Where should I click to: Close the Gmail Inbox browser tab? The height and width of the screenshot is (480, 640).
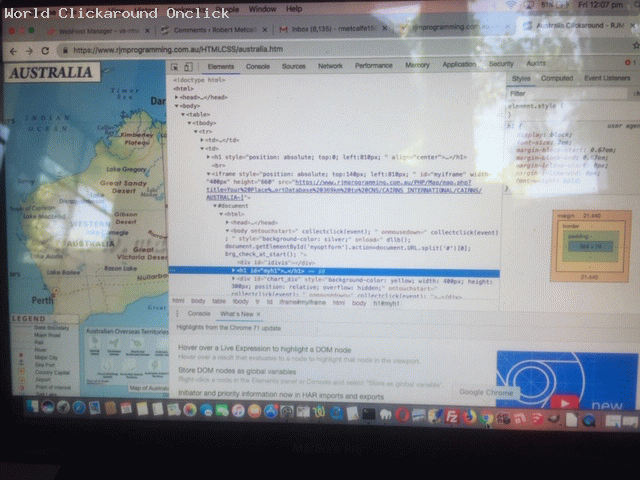tap(384, 28)
